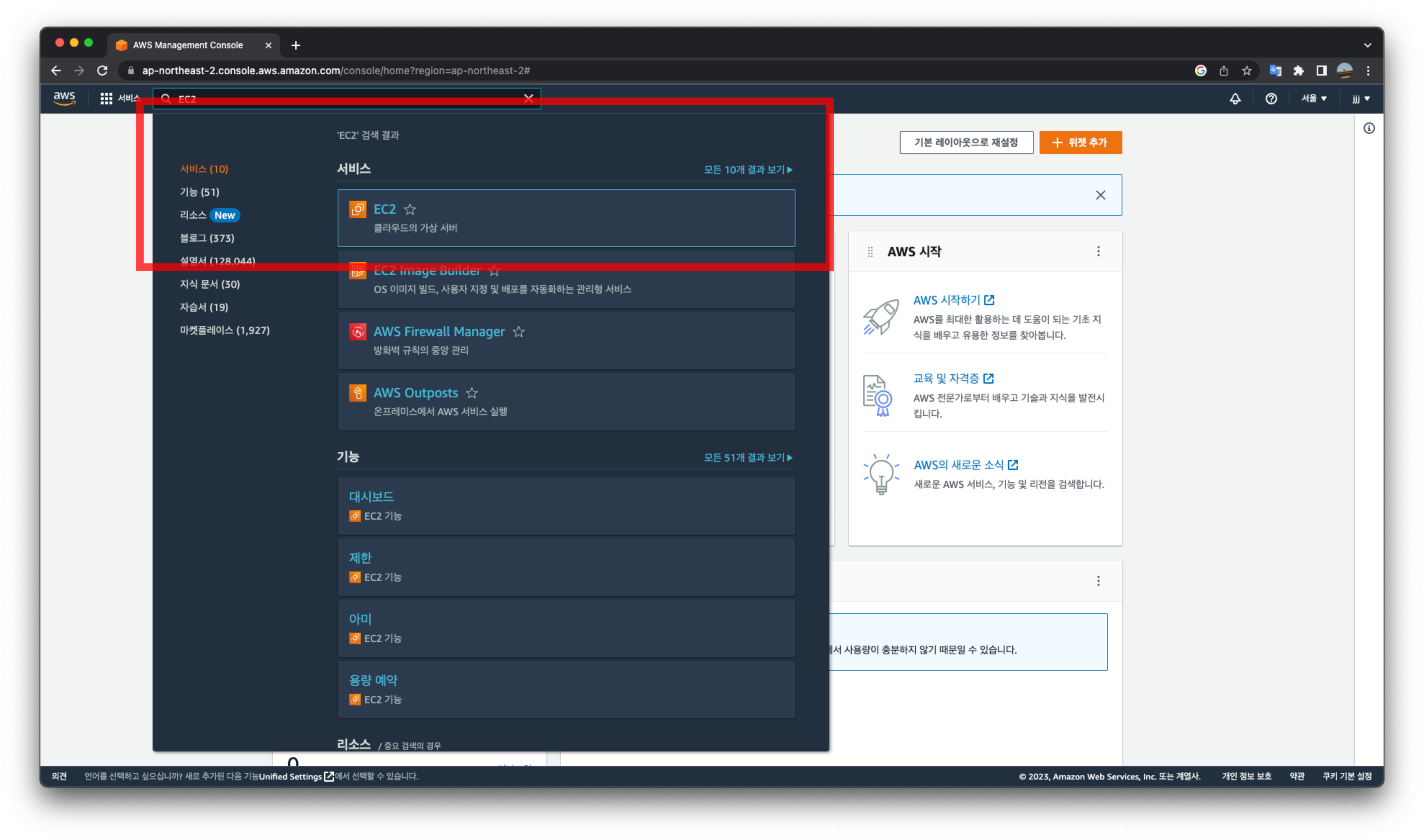The height and width of the screenshot is (840, 1424).
Task: Star the AWS Firewall Manager service
Action: click(x=518, y=332)
